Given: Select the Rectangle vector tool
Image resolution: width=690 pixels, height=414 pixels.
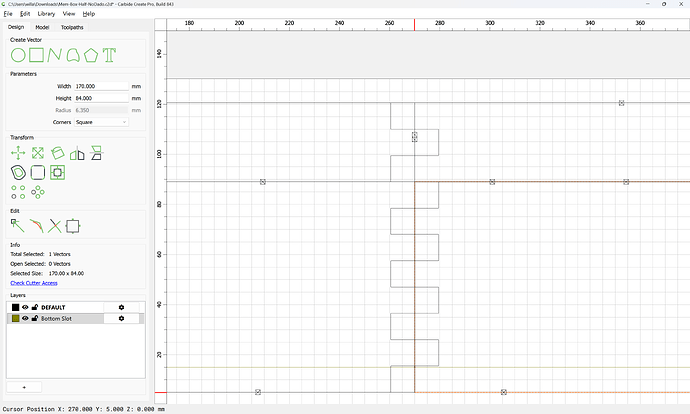Looking at the screenshot, I should pyautogui.click(x=37, y=55).
